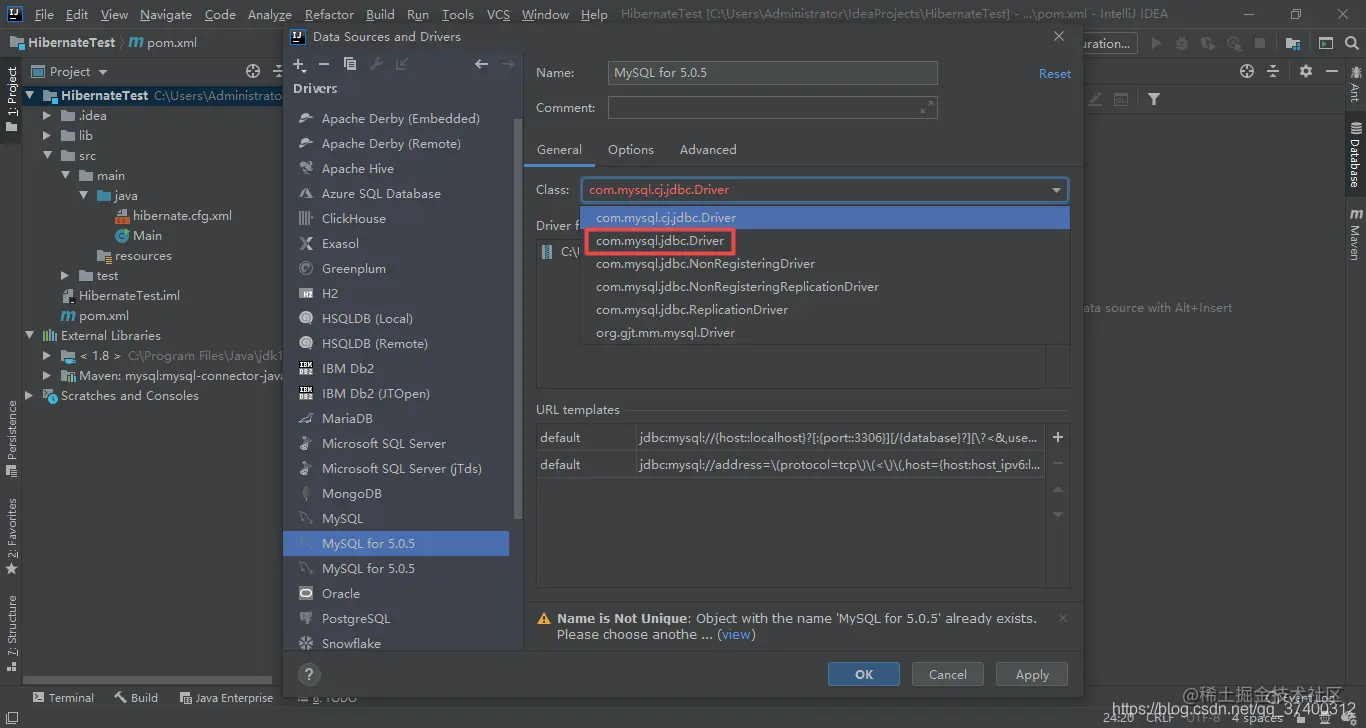Click the filter icon in the Database panel
This screenshot has height=728, width=1366.
pyautogui.click(x=1154, y=99)
